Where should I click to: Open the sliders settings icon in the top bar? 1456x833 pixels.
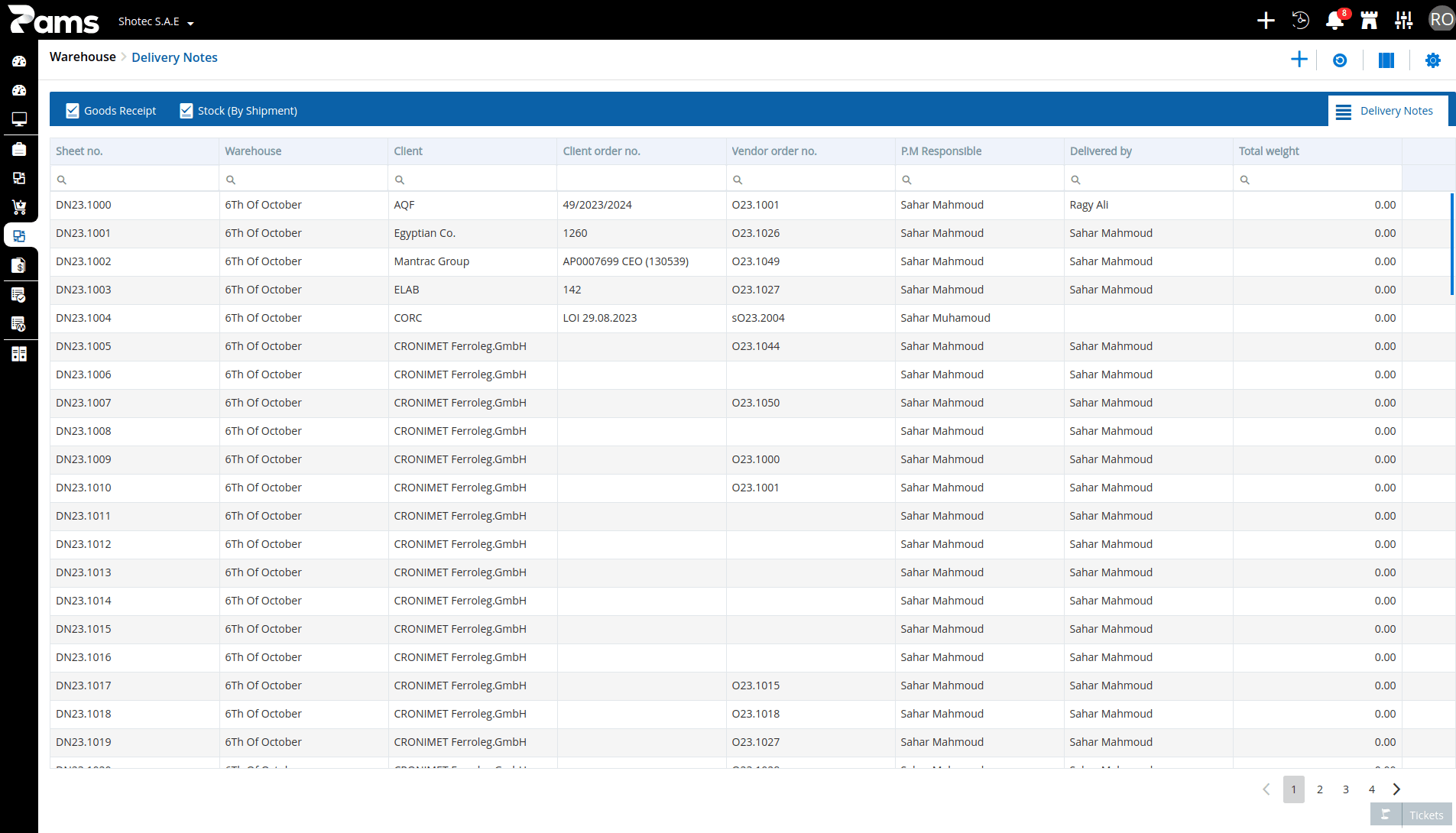point(1403,21)
